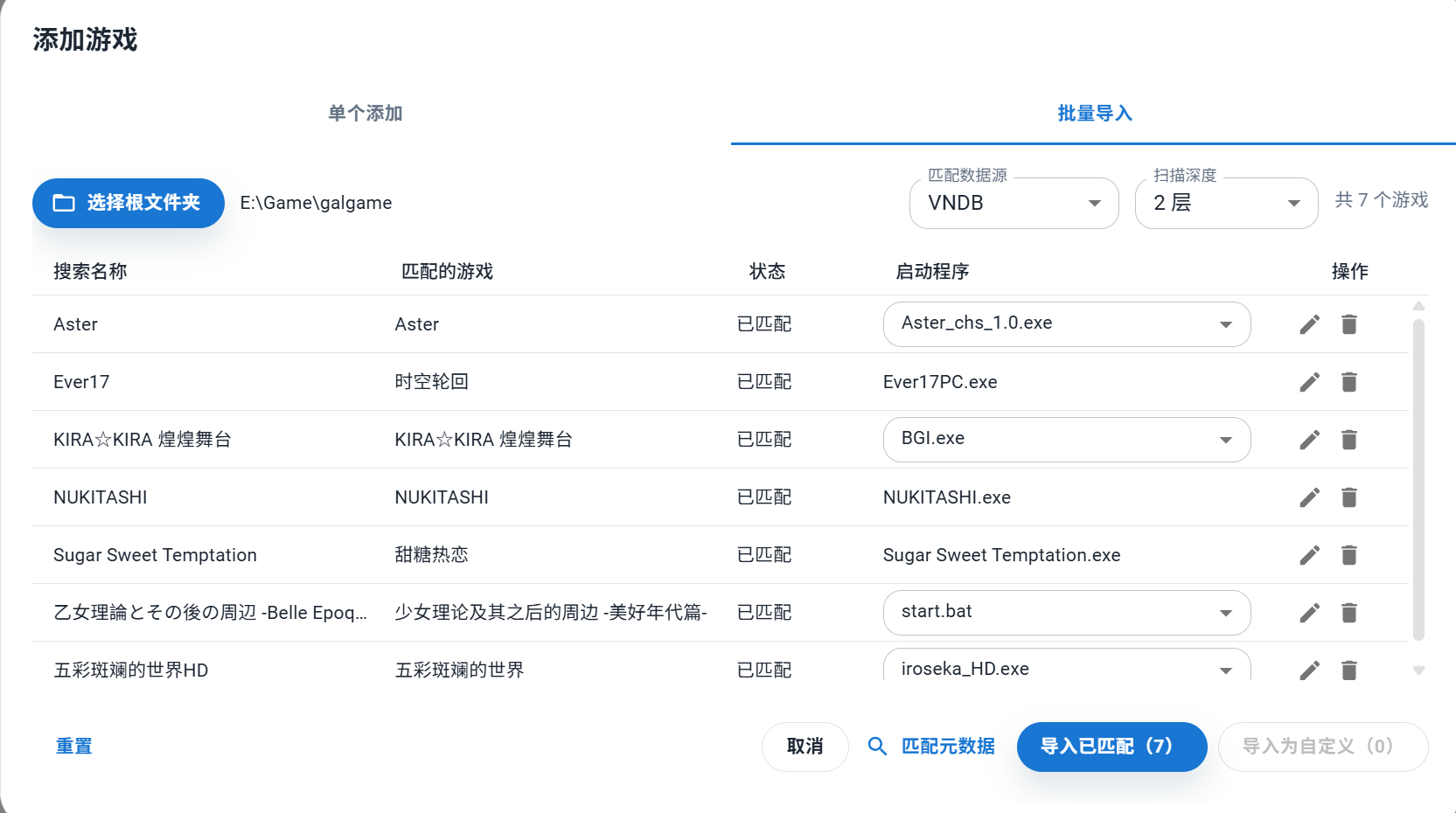Click the 重置 link
Screen dimensions: 1456x813
click(74, 747)
